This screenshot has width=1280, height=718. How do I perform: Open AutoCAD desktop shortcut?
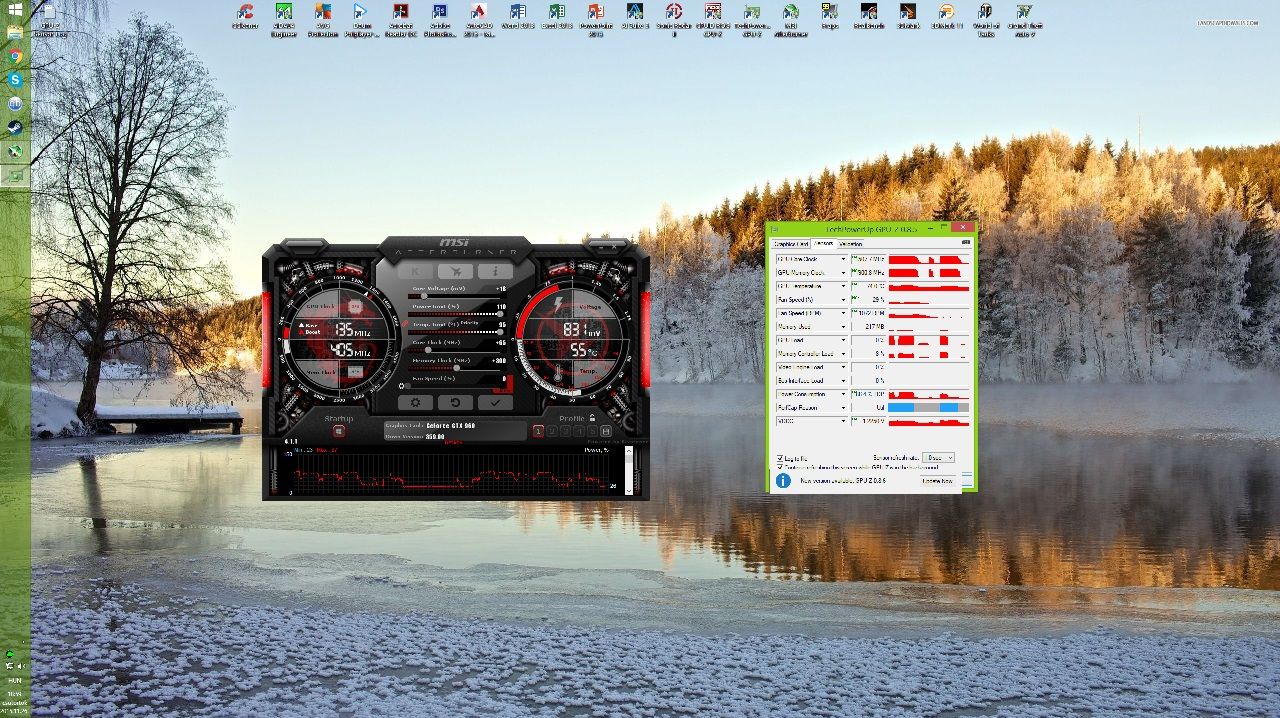pos(478,18)
